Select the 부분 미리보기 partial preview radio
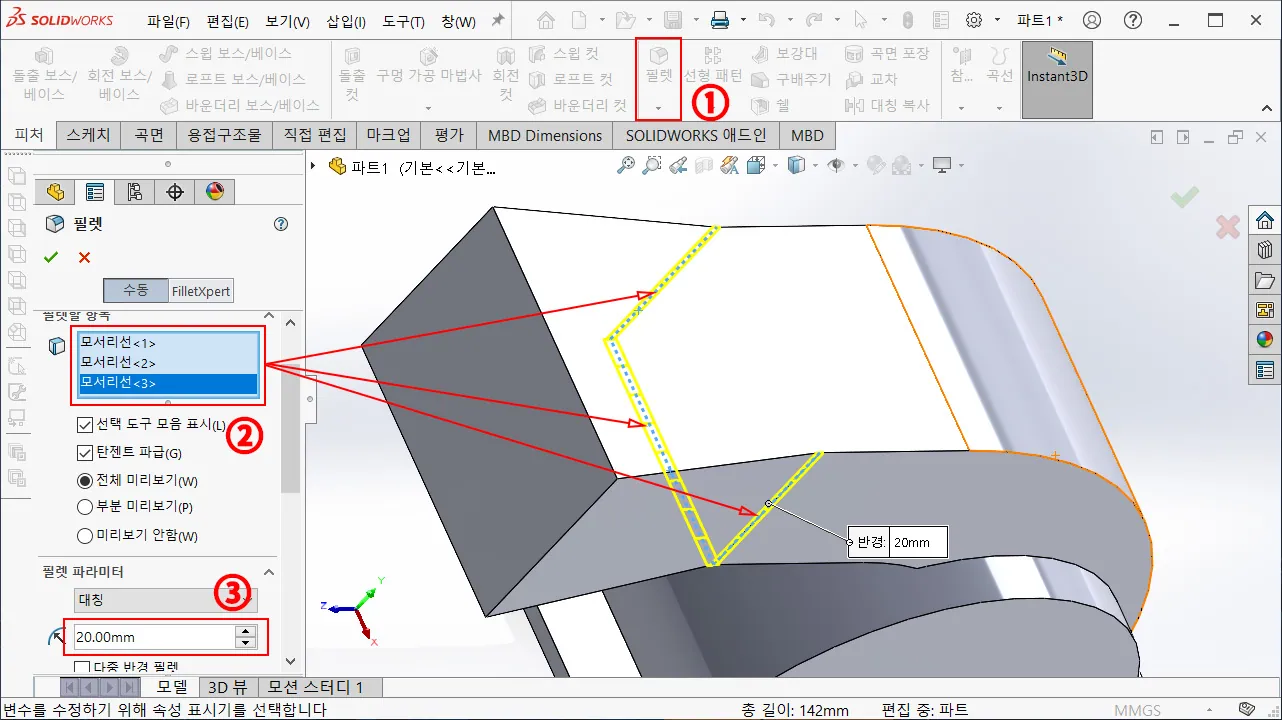The image size is (1282, 720). coord(85,506)
